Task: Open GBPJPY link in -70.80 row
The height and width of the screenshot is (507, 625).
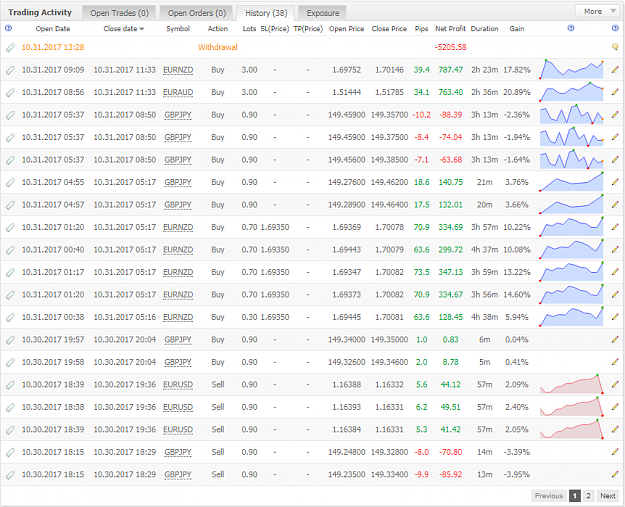Action: click(x=178, y=452)
